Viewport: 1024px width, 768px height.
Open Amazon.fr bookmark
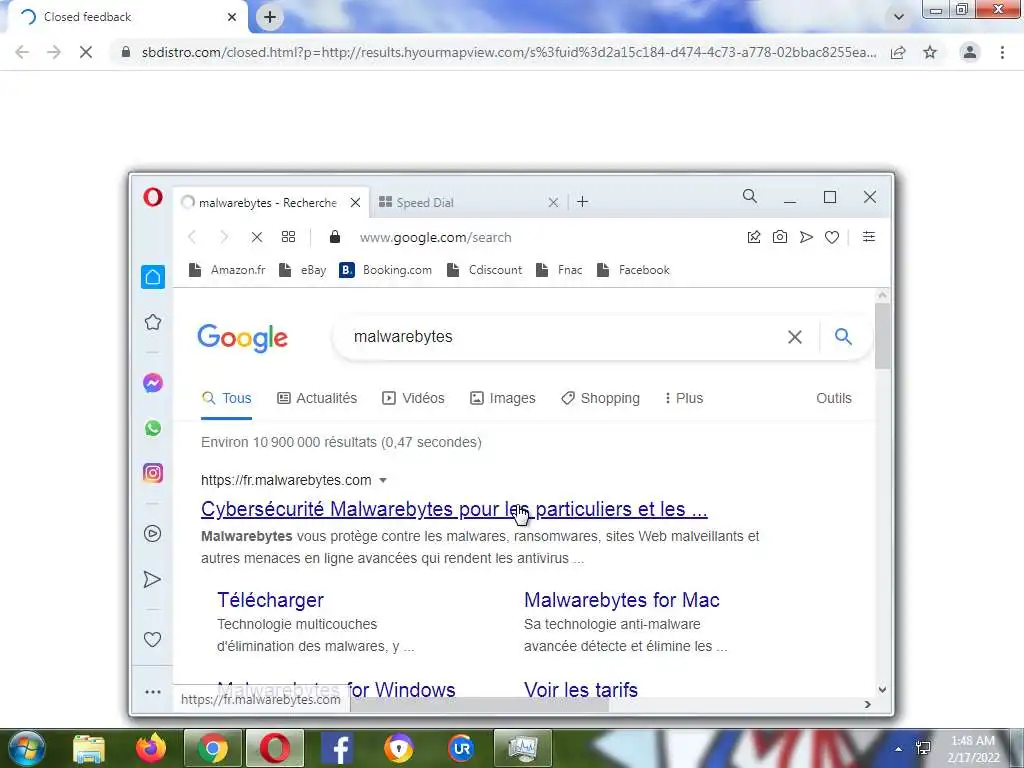tap(227, 270)
